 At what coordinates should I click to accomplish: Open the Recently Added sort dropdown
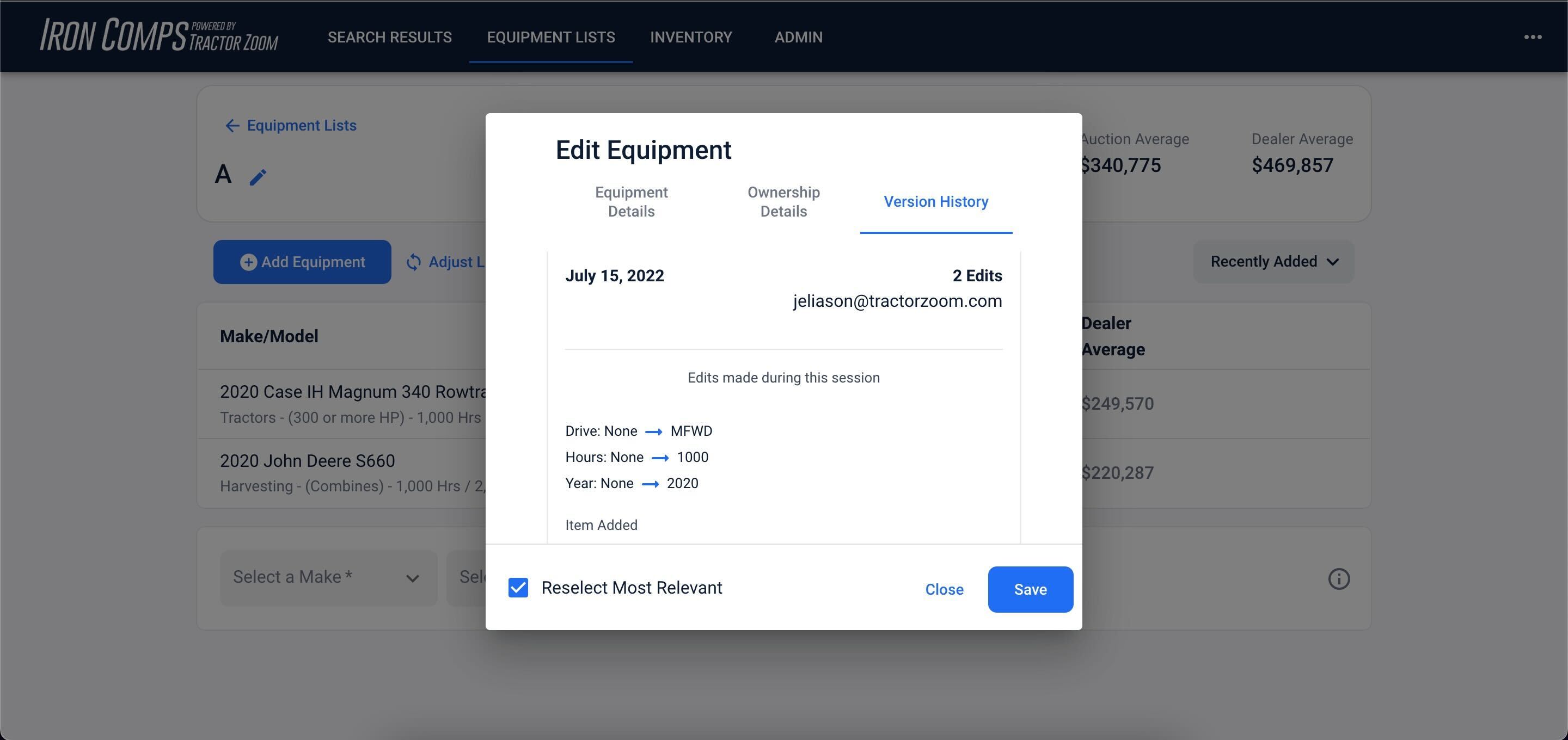[x=1273, y=262]
